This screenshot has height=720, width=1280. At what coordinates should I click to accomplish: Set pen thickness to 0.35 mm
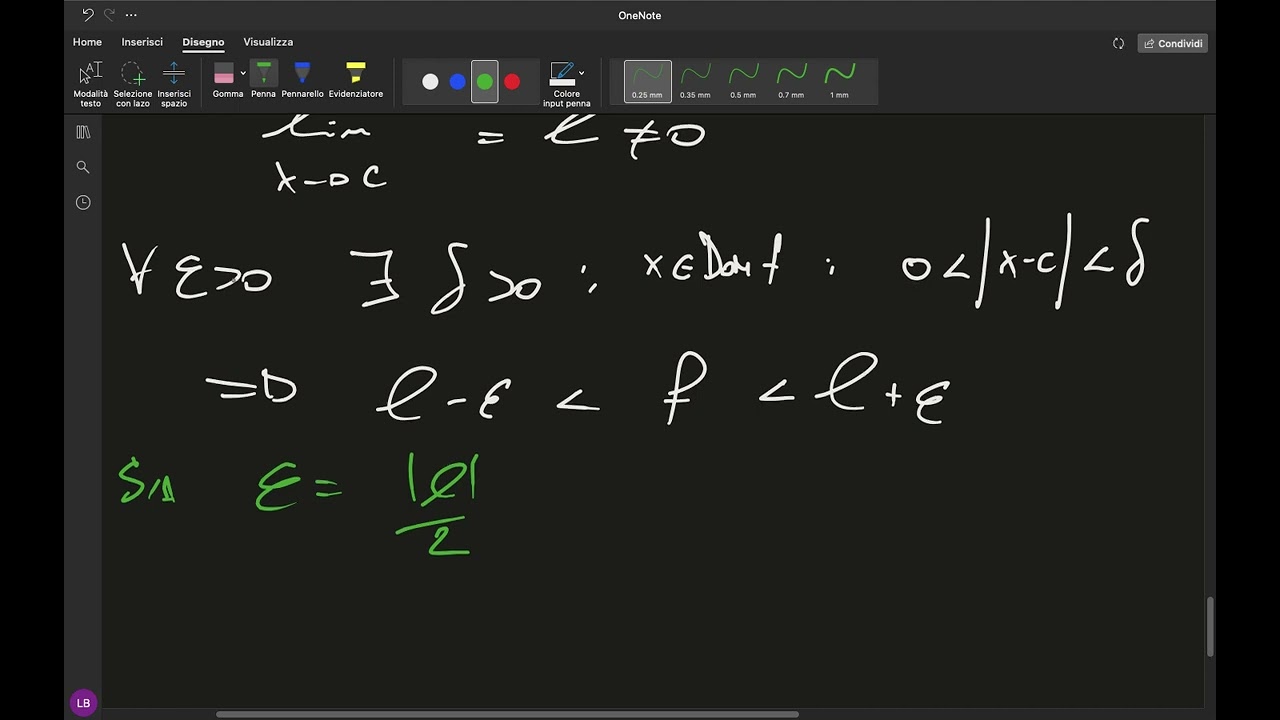695,81
